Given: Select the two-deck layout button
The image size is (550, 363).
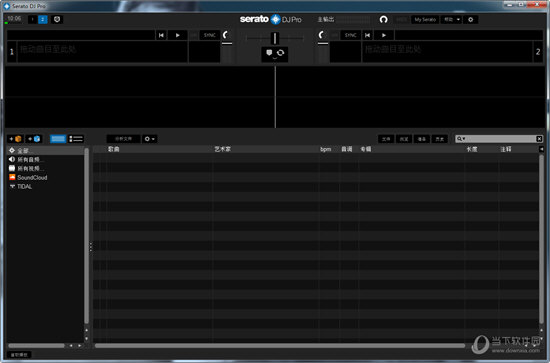Looking at the screenshot, I should [42, 19].
